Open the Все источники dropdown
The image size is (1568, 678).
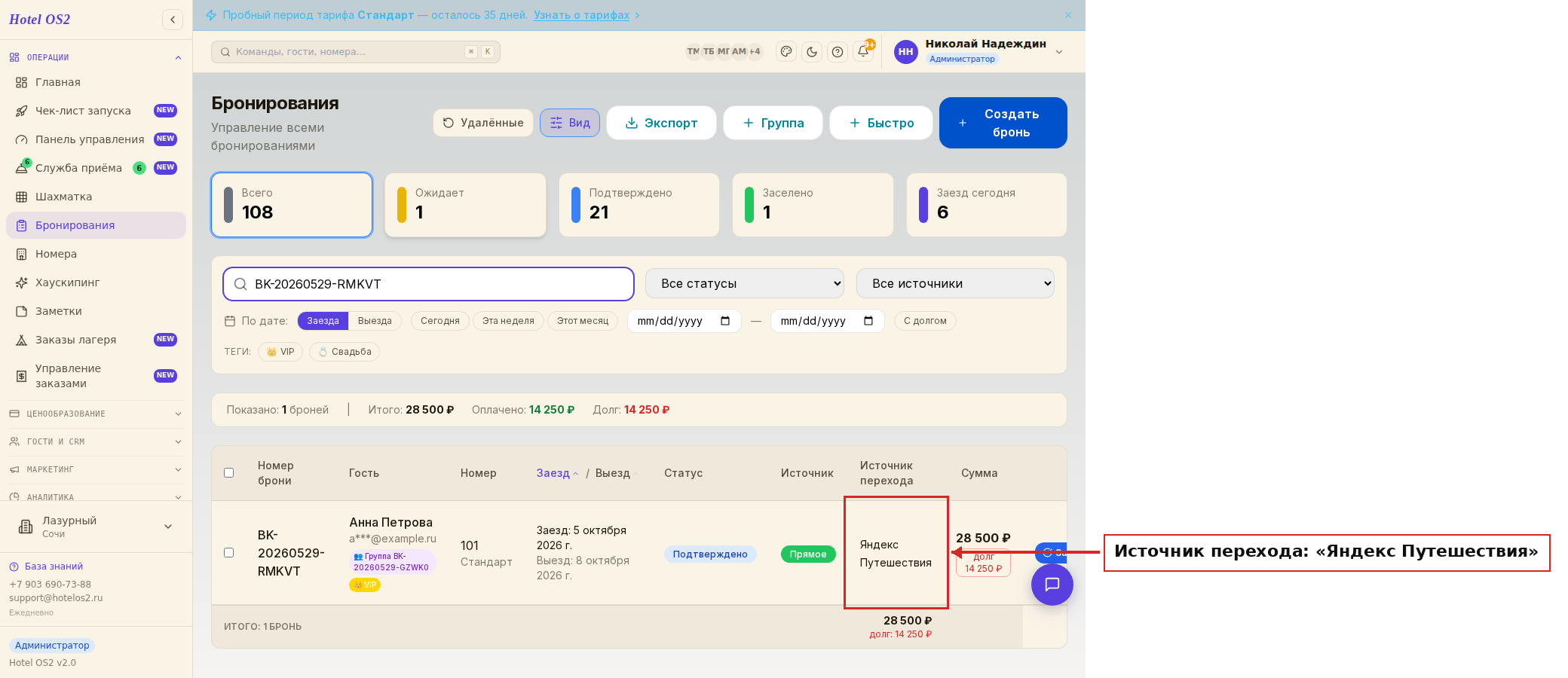pos(955,283)
